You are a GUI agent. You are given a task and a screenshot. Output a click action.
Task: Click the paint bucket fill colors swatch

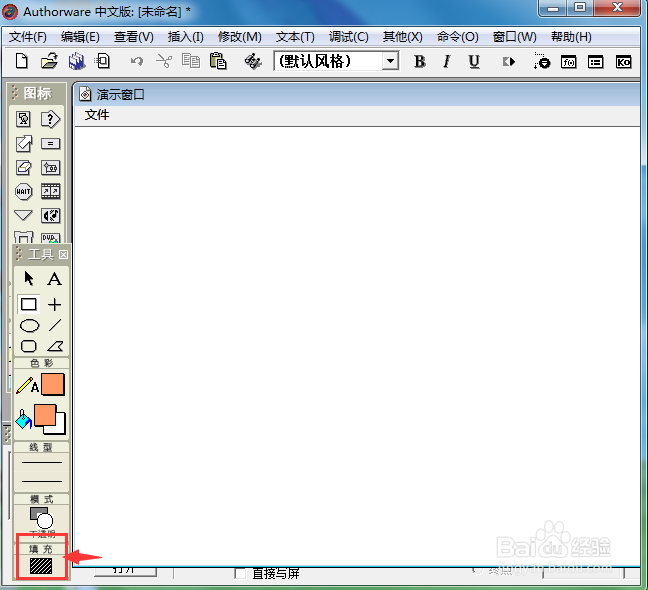pyautogui.click(x=50, y=419)
